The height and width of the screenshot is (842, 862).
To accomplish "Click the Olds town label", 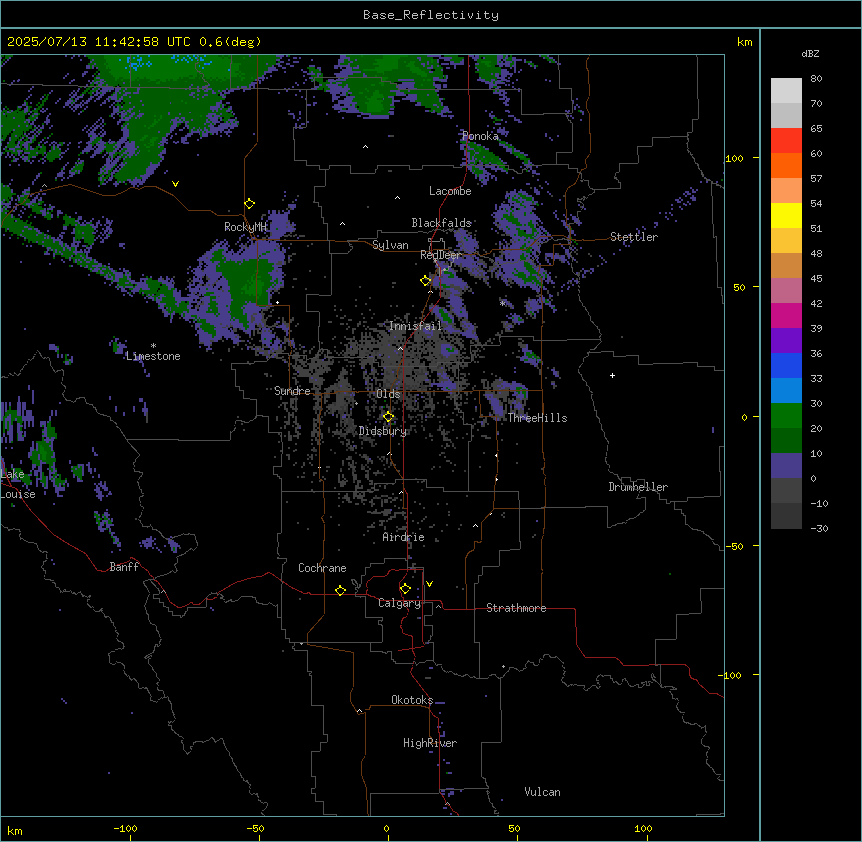I will click(x=388, y=394).
